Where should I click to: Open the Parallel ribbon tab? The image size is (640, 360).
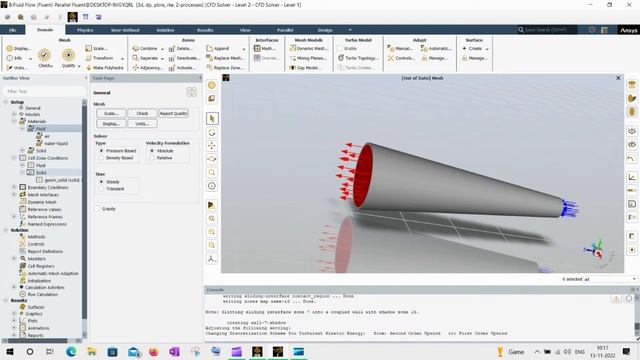coord(285,30)
